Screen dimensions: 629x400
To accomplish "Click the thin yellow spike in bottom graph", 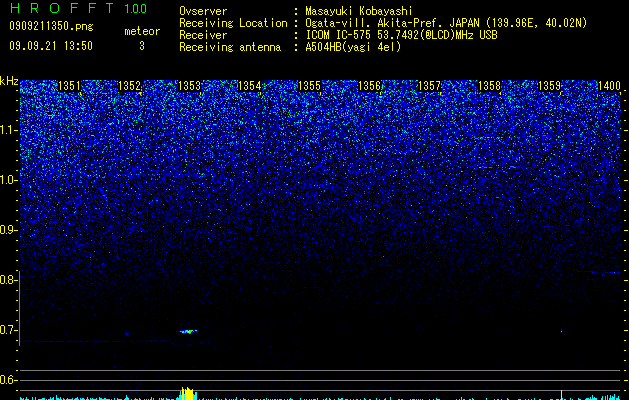I will point(561,394).
